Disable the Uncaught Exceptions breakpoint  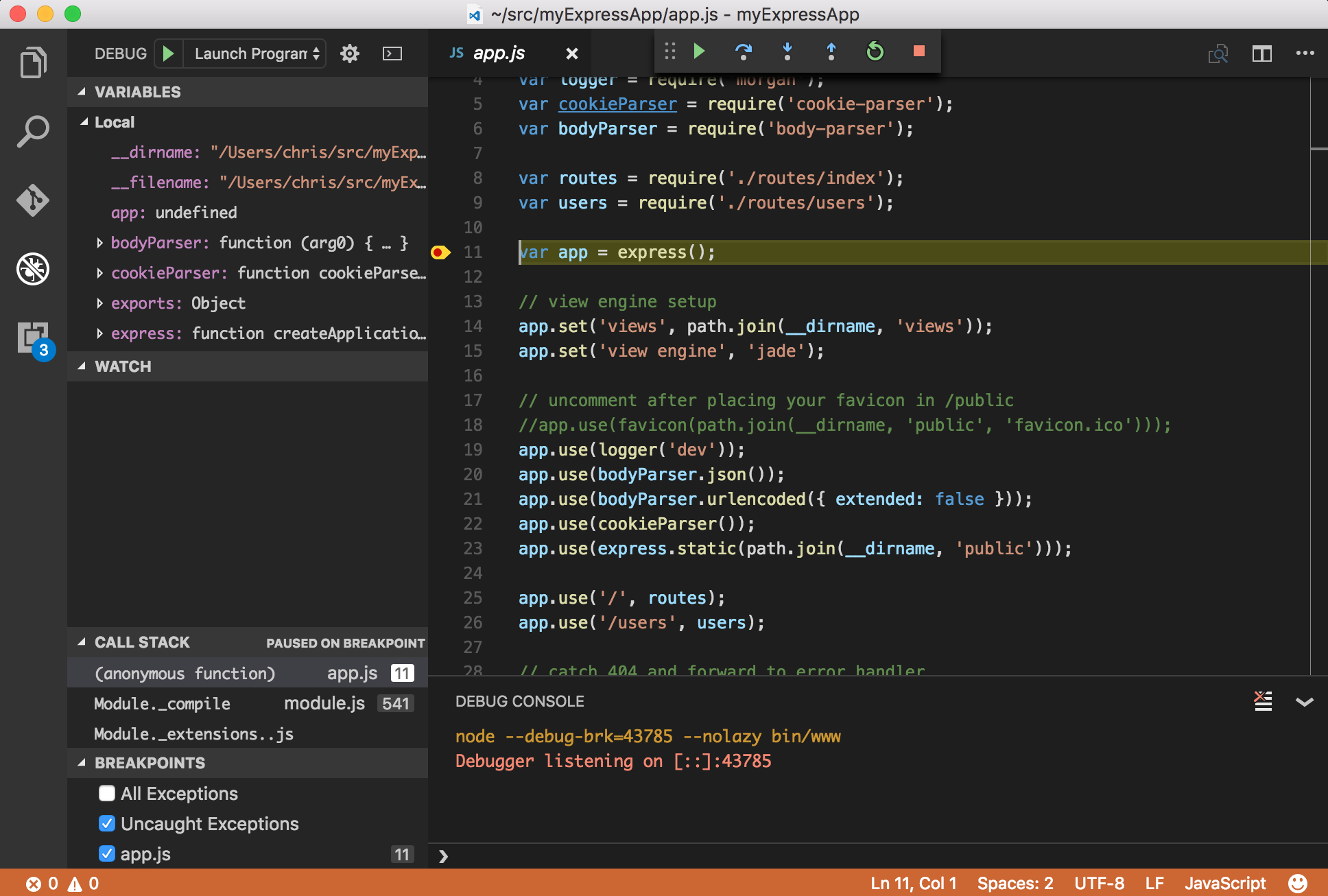(107, 823)
